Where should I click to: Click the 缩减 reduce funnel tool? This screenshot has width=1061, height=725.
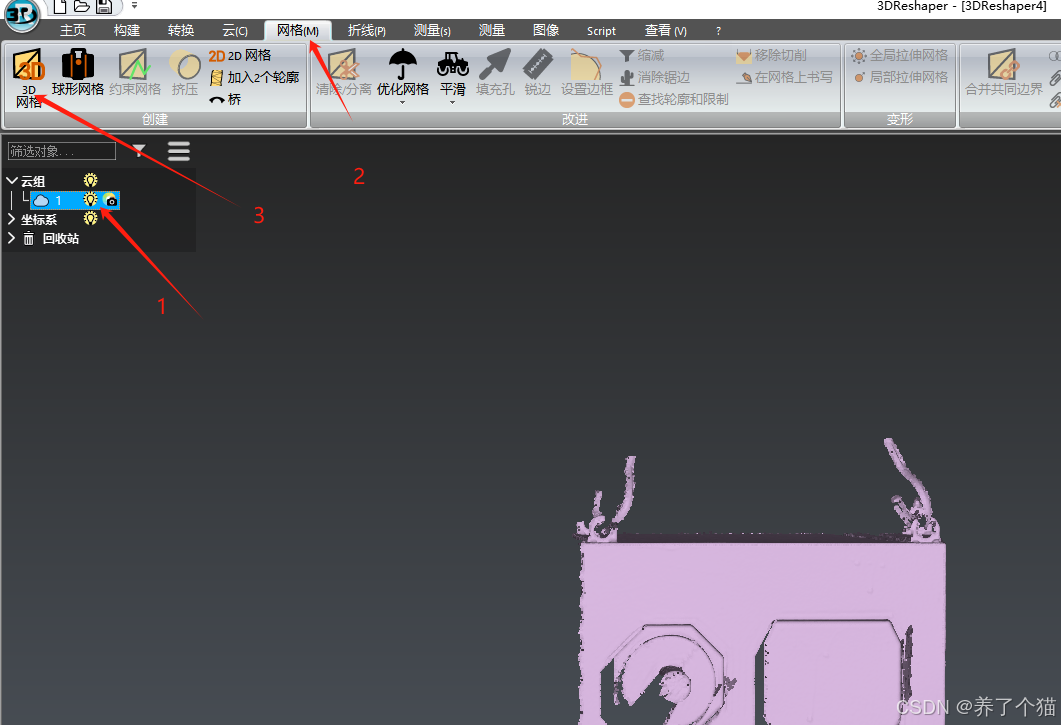tap(641, 56)
